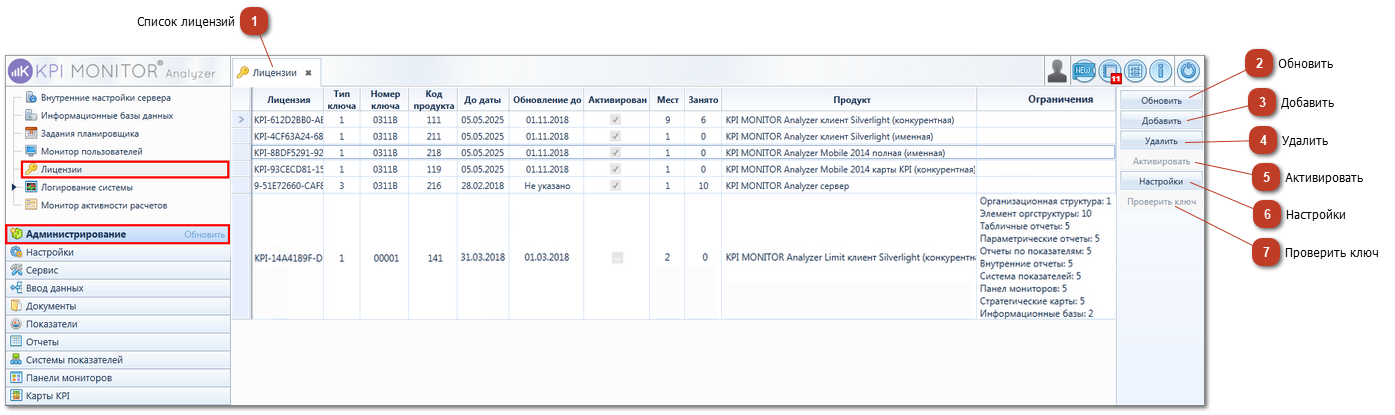Open the Документы navigation section
This screenshot has height=415, width=1395.
[x=118, y=306]
